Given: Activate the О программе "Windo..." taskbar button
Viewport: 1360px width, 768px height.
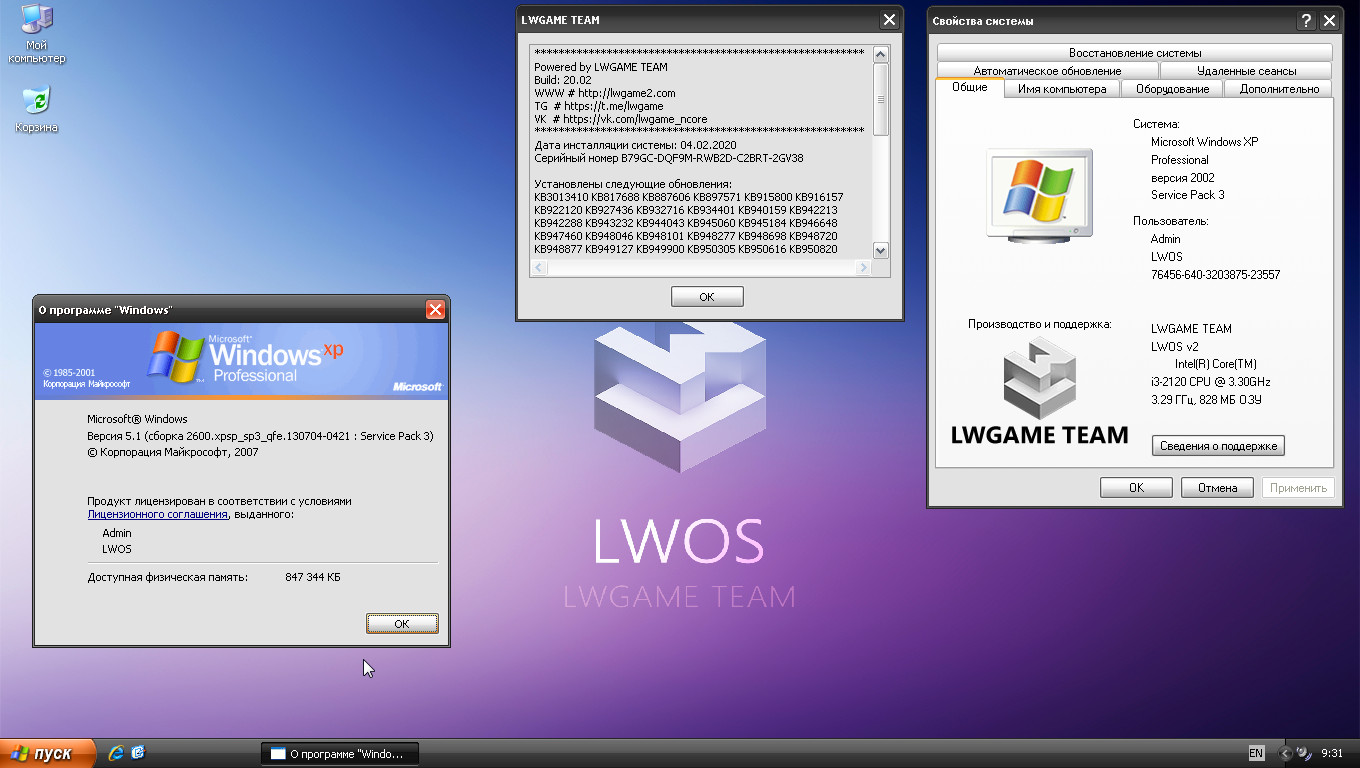Looking at the screenshot, I should (340, 754).
